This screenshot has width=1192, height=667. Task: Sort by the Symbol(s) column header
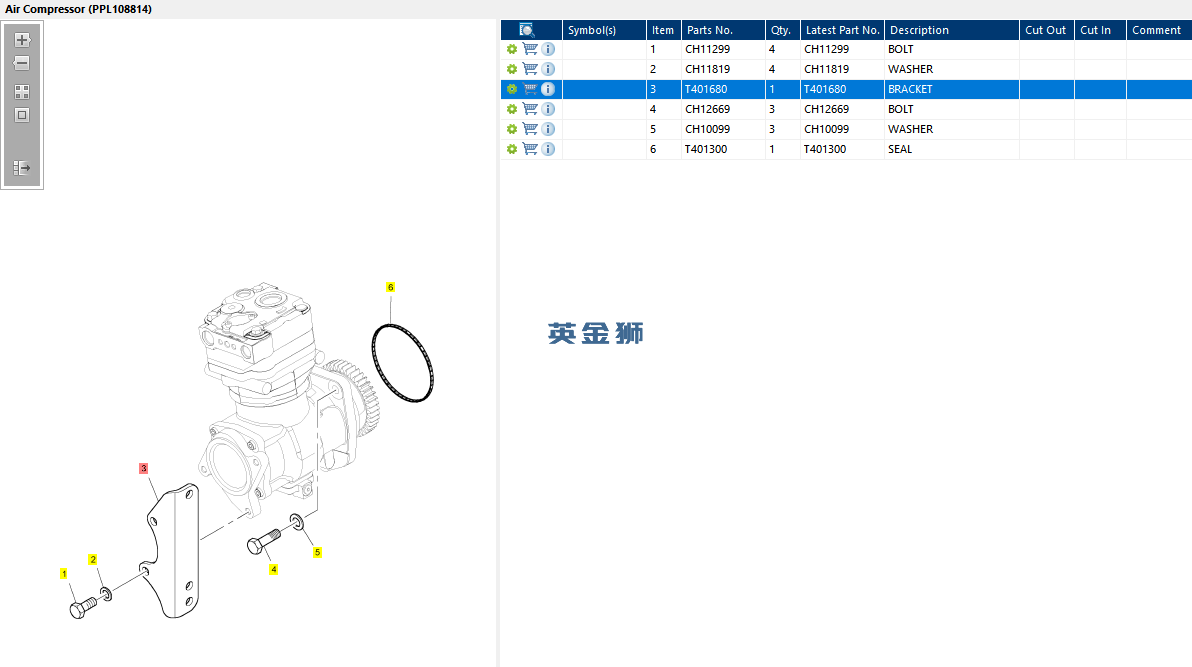click(604, 30)
